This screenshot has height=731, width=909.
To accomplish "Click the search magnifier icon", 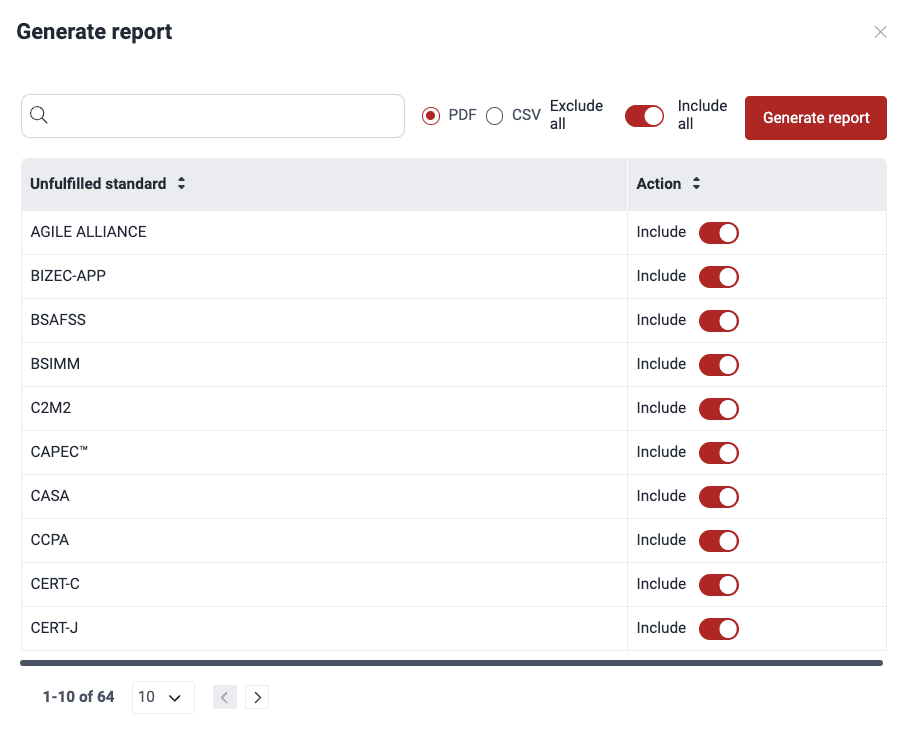I will click(39, 115).
